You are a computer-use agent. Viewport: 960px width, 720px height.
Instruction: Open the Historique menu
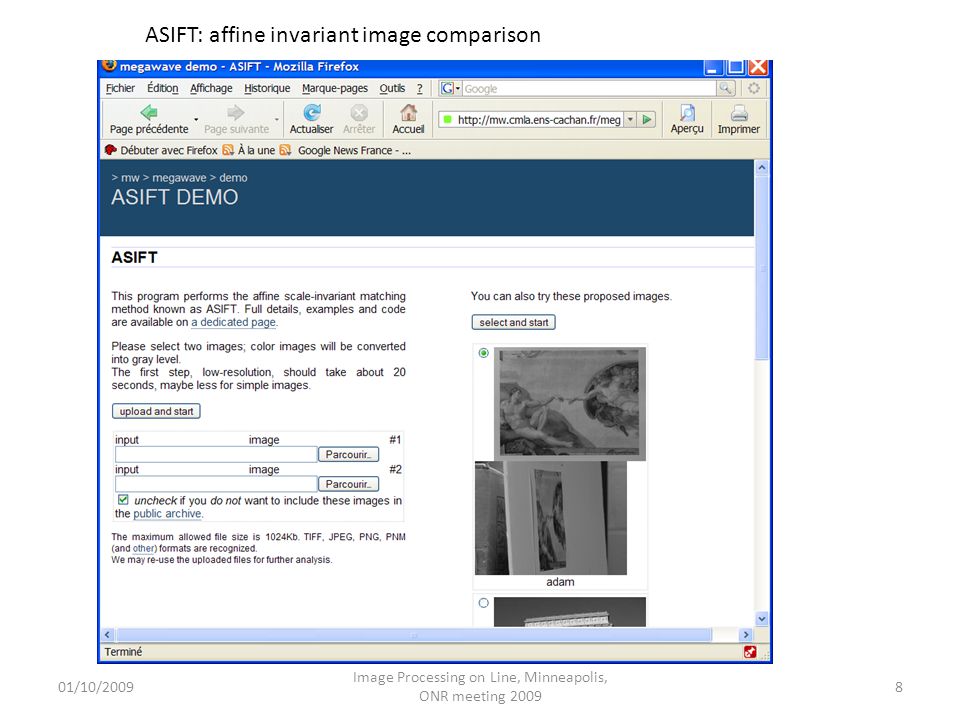267,88
